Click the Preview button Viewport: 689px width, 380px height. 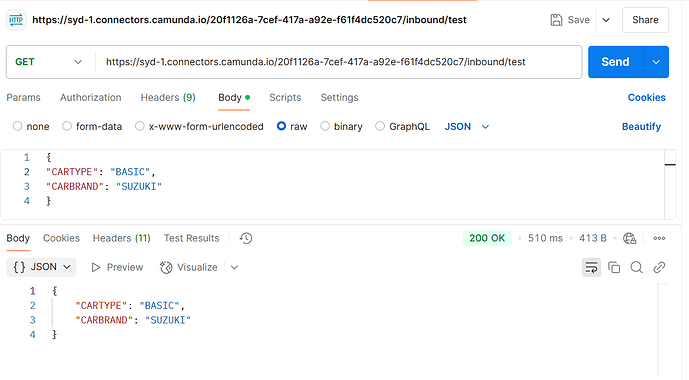(117, 267)
